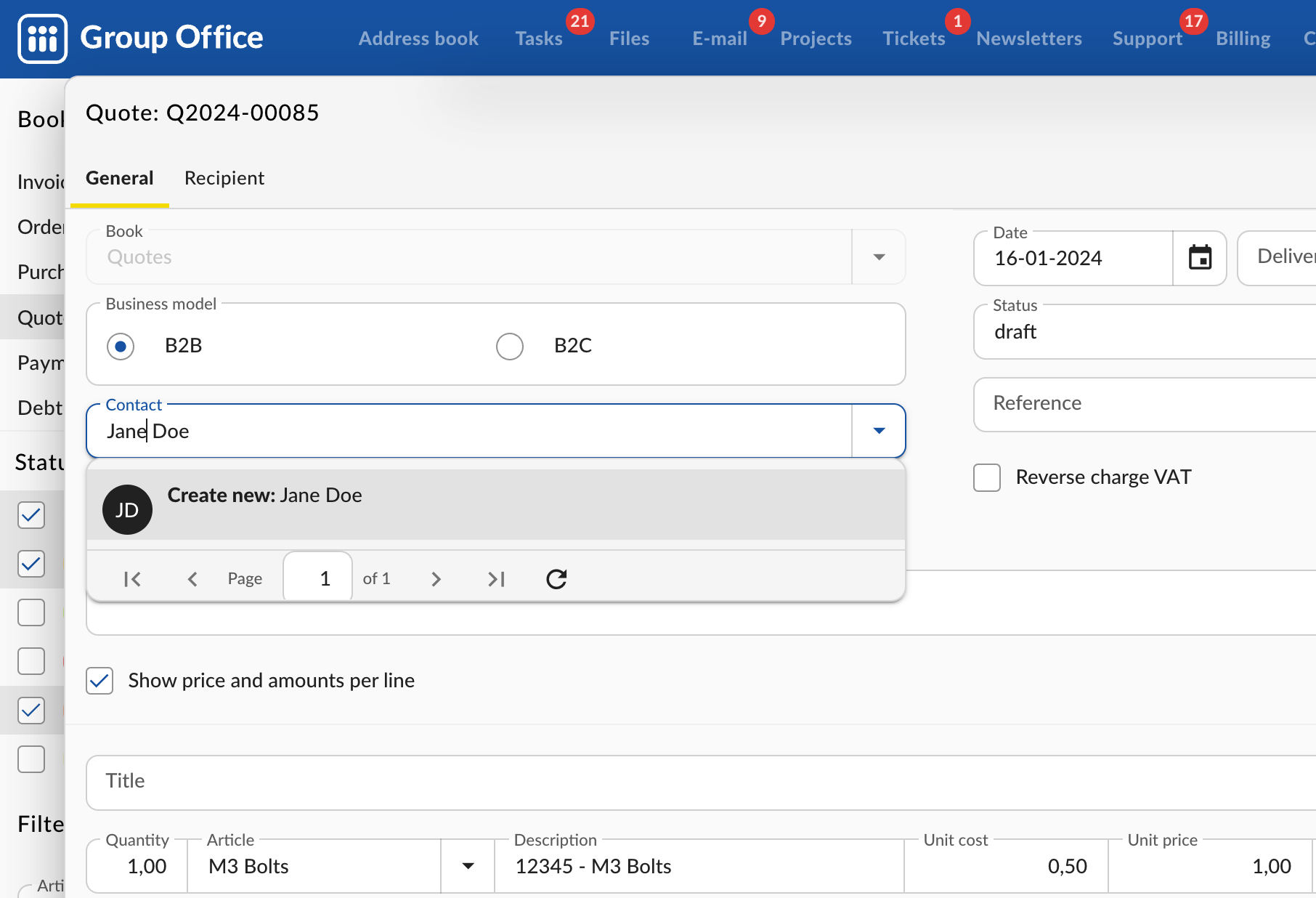Go to previous page in contact list
Screen dimensions: 1316x898
tap(192, 579)
